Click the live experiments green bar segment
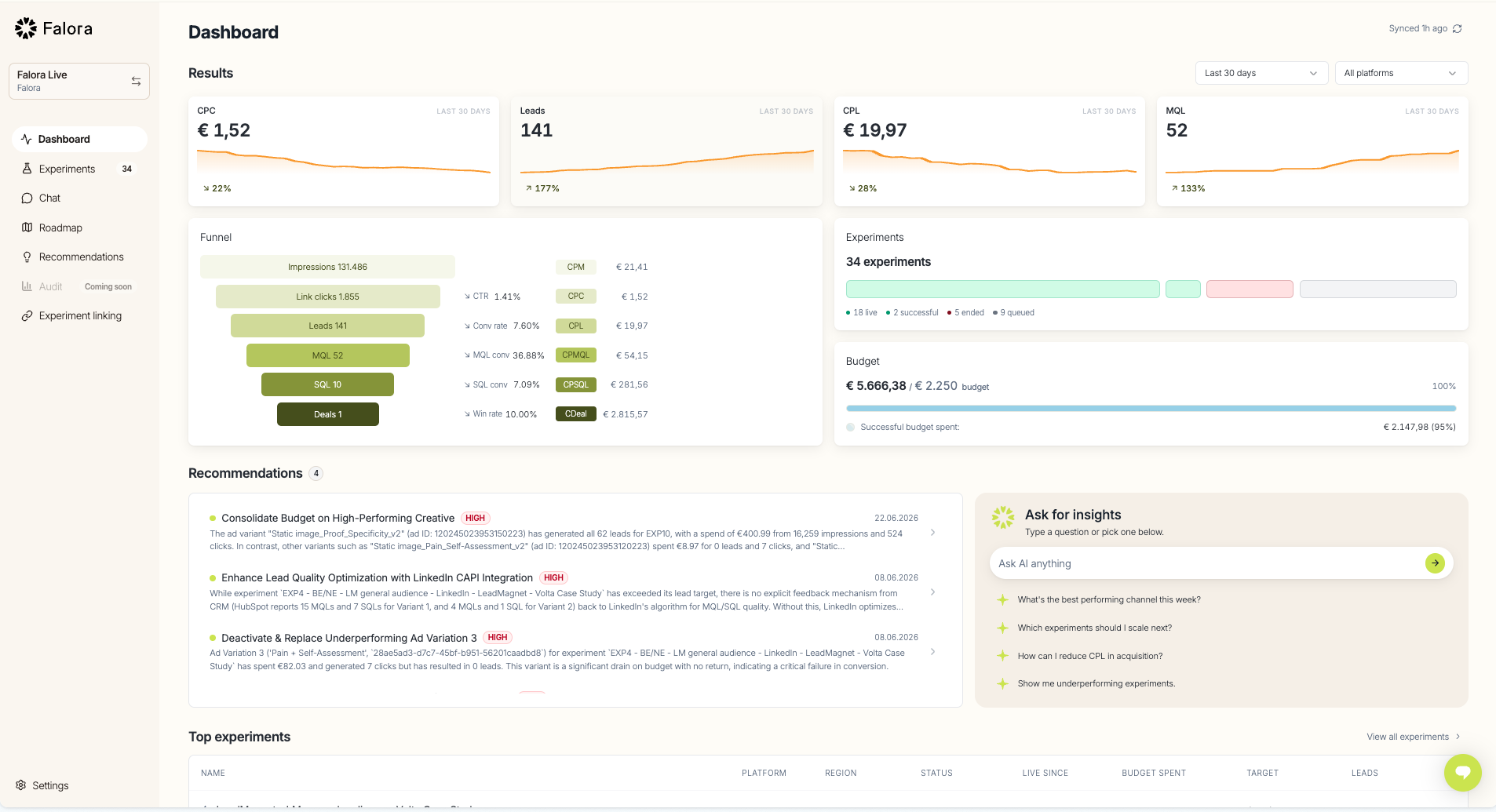 (1002, 289)
